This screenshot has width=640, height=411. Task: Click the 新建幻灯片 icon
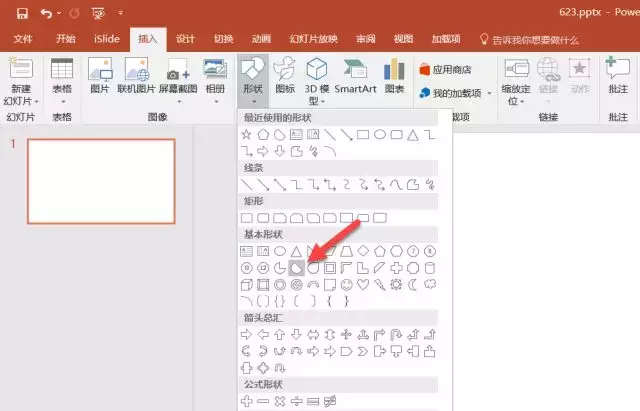point(21,68)
